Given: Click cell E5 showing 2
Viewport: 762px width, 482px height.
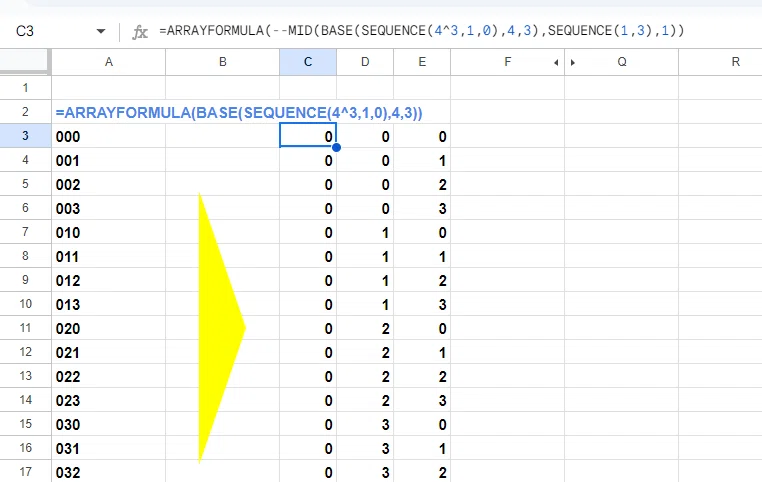Looking at the screenshot, I should pos(422,184).
